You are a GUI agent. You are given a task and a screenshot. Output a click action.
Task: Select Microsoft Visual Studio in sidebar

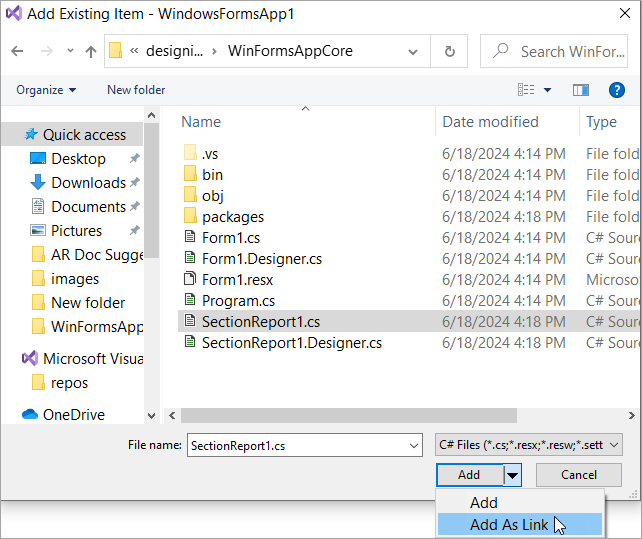pos(82,359)
